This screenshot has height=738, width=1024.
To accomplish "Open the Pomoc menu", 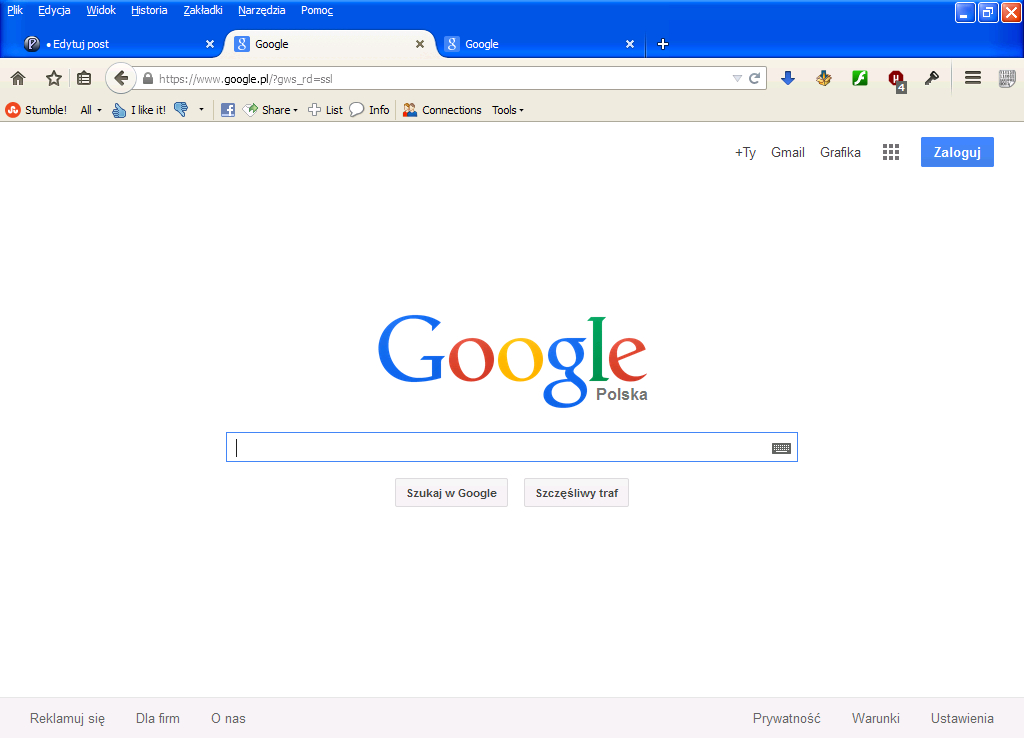I will (317, 10).
